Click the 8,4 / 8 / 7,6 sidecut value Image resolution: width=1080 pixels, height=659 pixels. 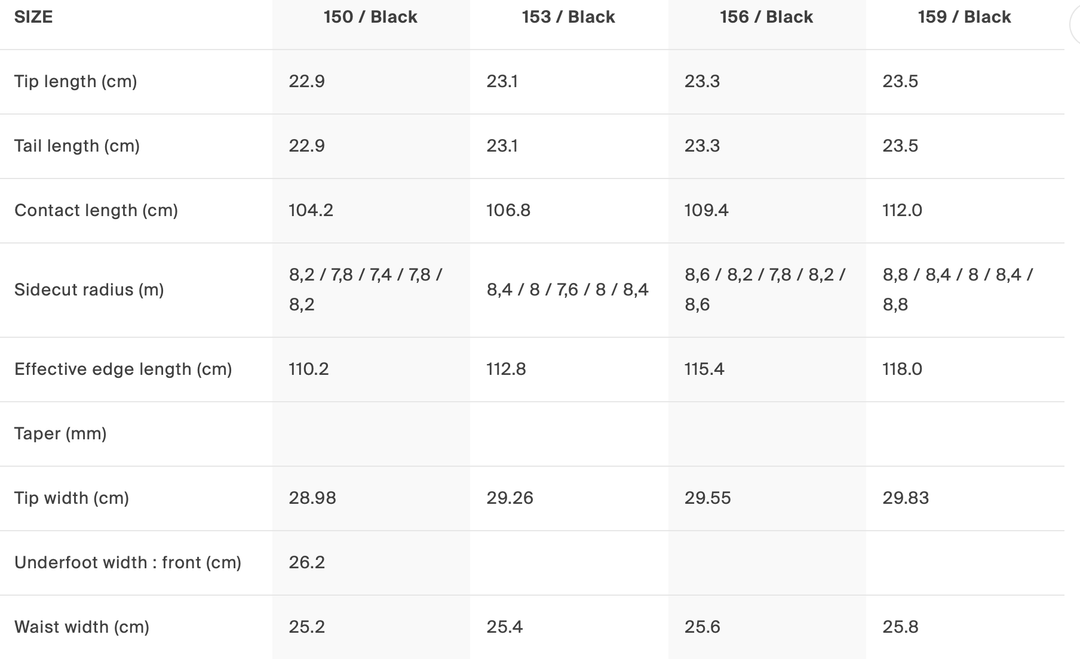[x=567, y=290]
